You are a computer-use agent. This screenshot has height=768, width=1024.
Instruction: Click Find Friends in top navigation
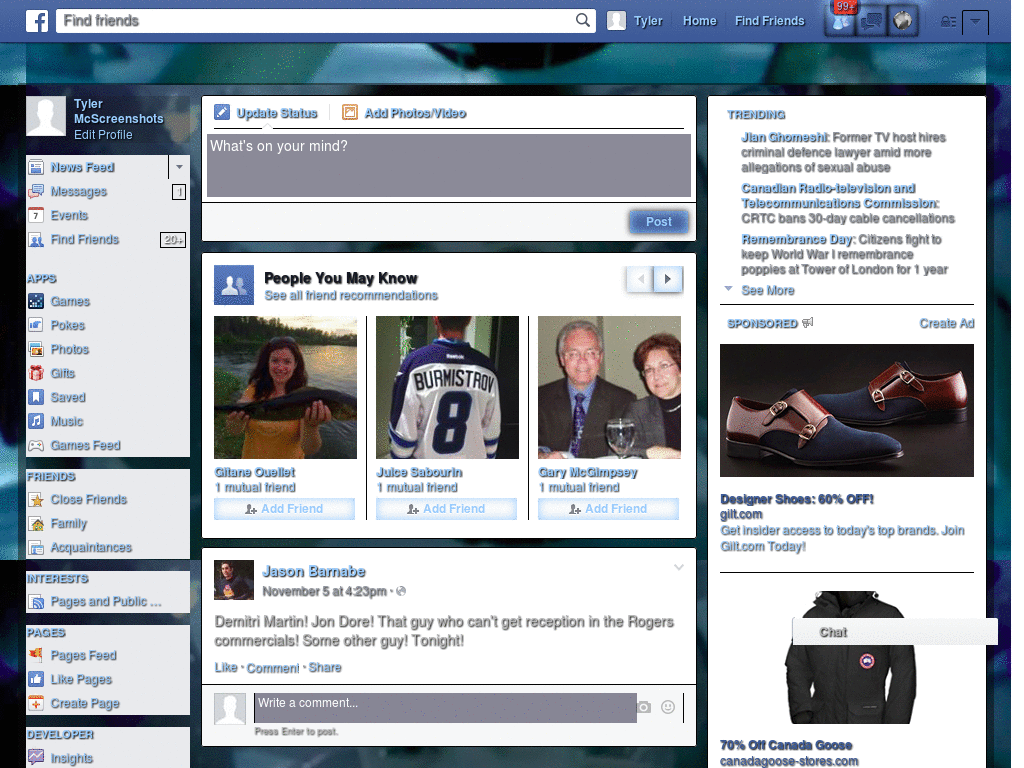769,21
